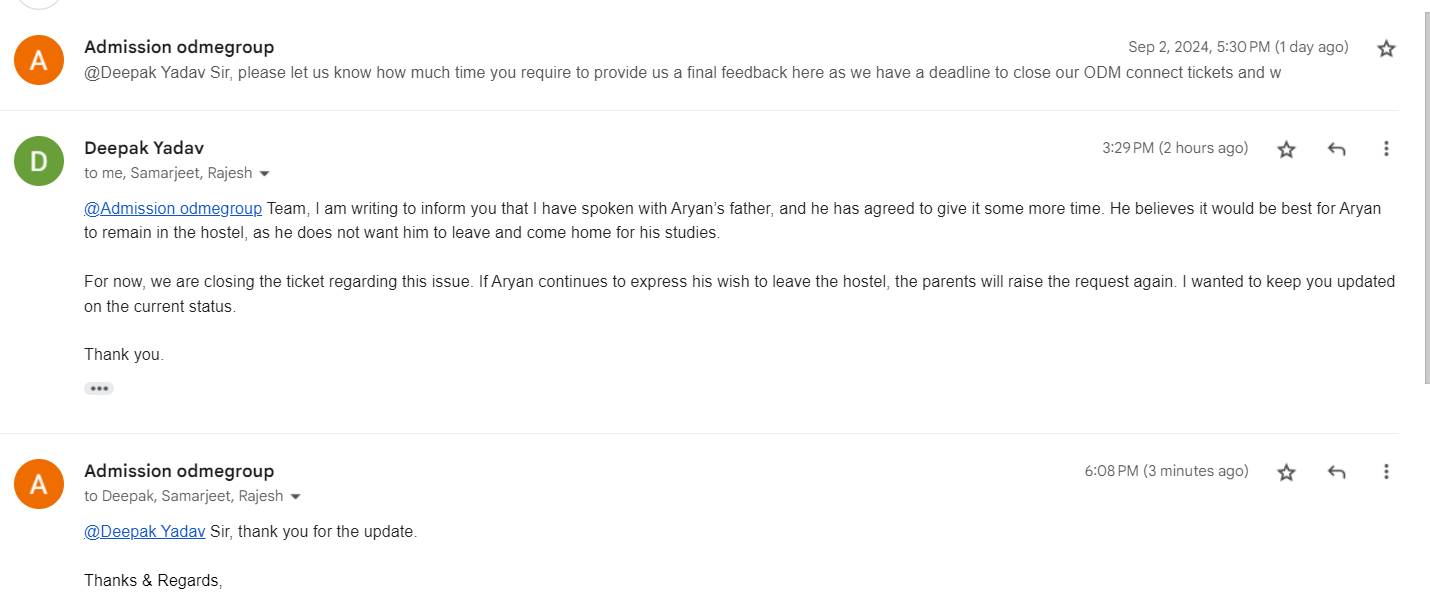1430x603 pixels.
Task: Click the Deepak Yadav sender name
Action: tap(144, 148)
